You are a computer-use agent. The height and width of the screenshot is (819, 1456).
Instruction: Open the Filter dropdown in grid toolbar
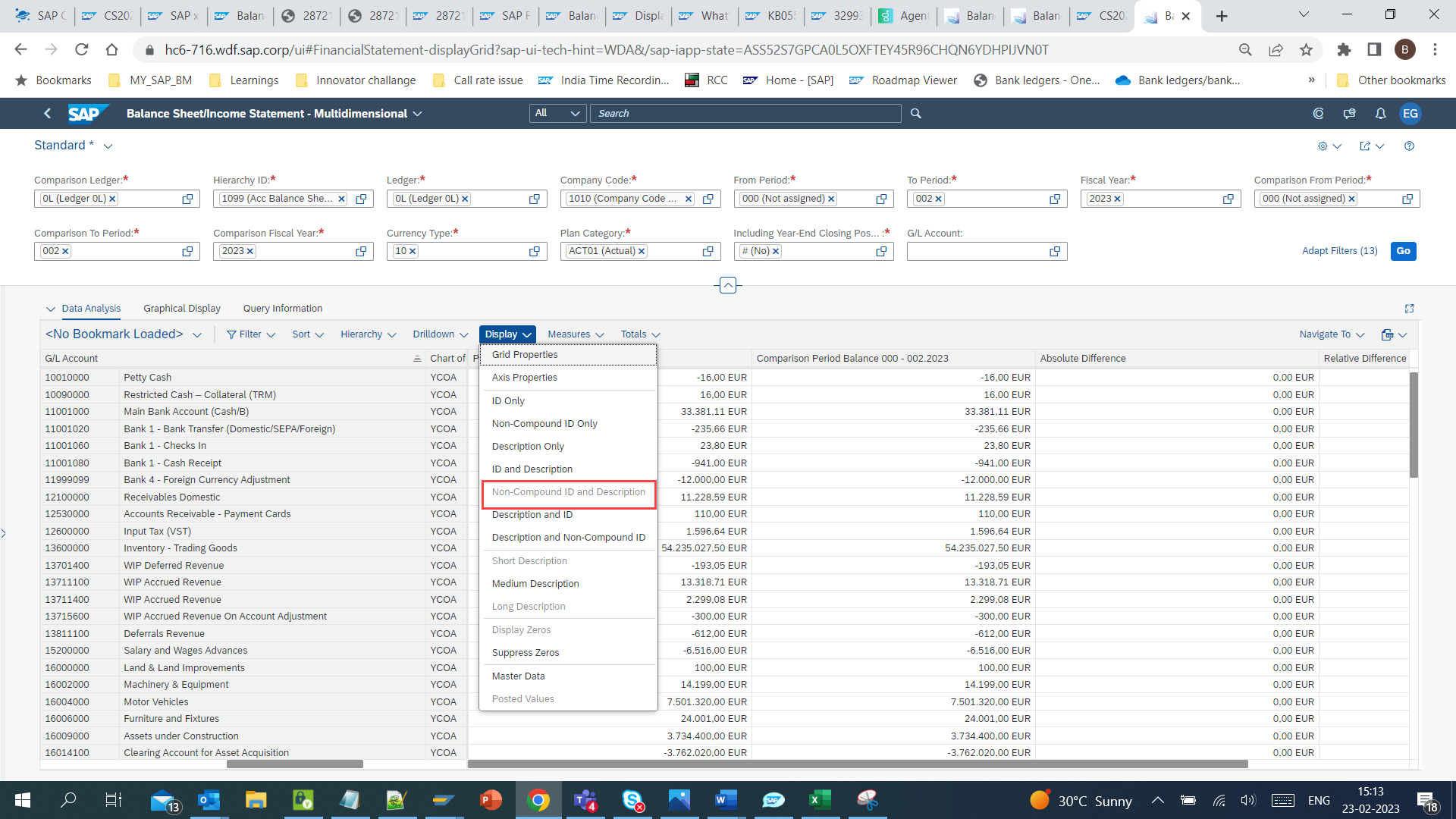point(251,334)
